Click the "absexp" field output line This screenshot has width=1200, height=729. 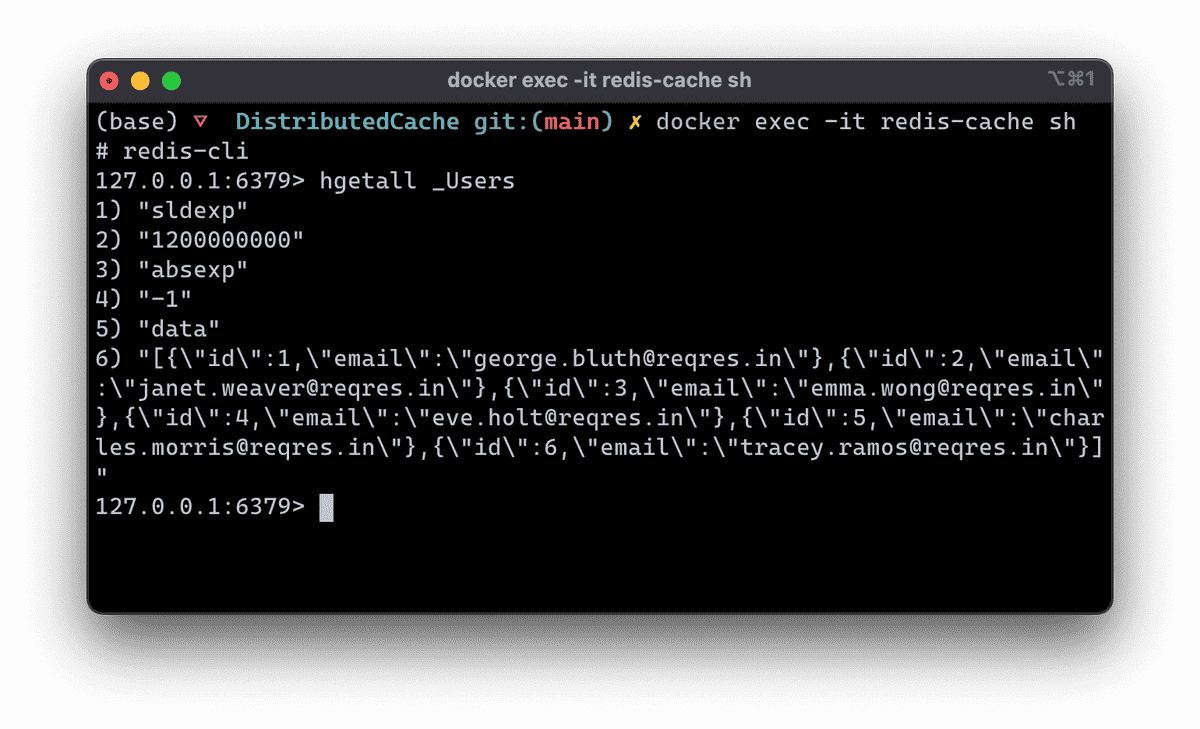click(x=172, y=269)
